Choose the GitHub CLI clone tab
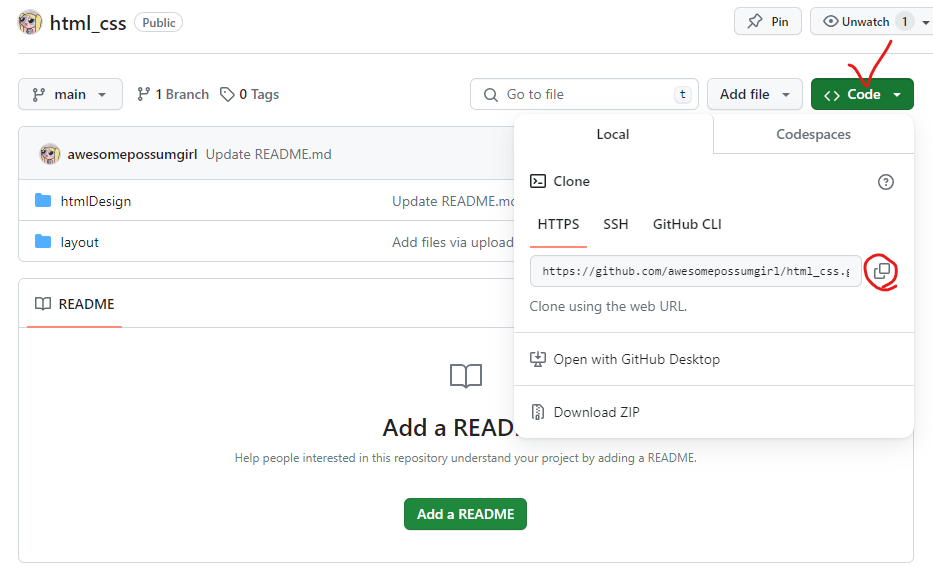The width and height of the screenshot is (933, 566). [687, 224]
